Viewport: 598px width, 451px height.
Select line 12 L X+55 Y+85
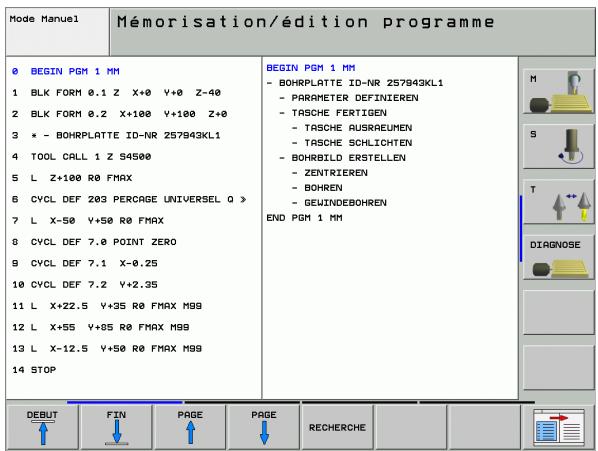101,327
